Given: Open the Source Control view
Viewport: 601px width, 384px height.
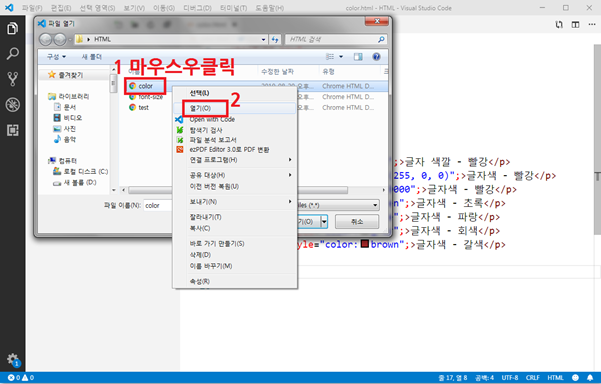Looking at the screenshot, I should pos(12,79).
